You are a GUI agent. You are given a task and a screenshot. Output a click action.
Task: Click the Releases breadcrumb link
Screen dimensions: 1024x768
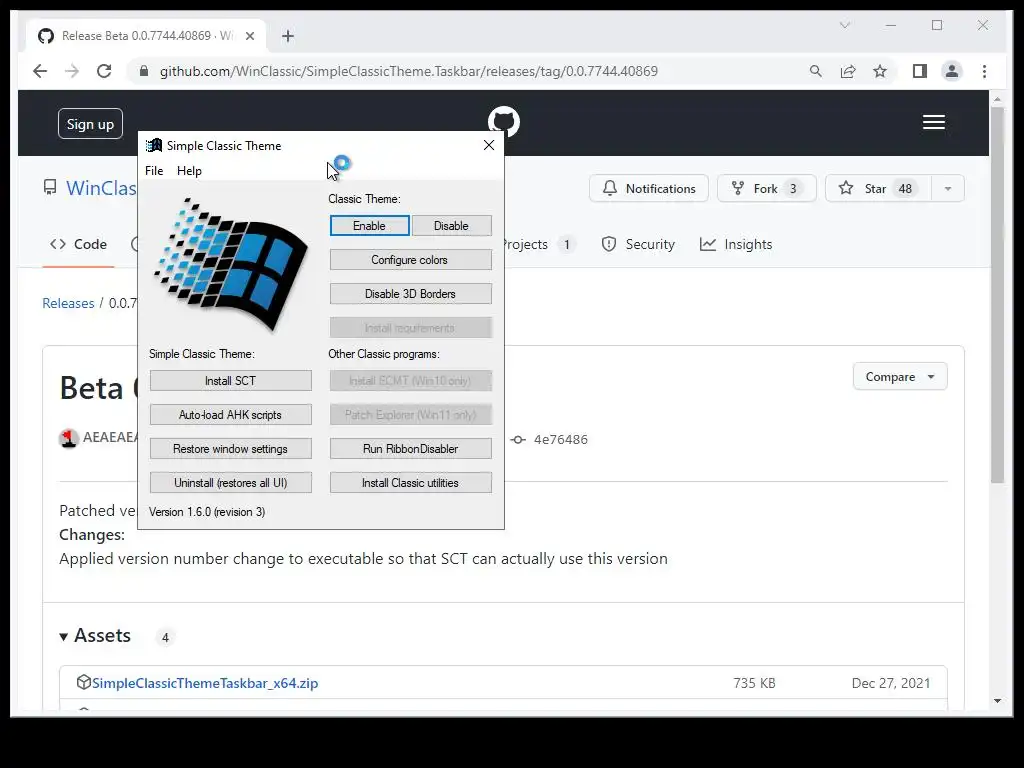68,303
